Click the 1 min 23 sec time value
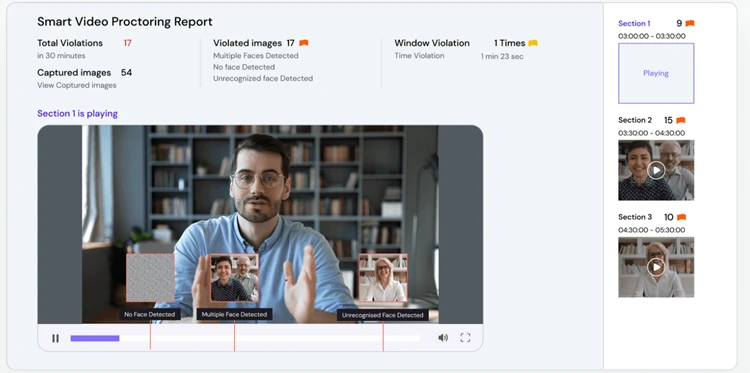Screen dimensions: 750x373 pyautogui.click(x=502, y=56)
